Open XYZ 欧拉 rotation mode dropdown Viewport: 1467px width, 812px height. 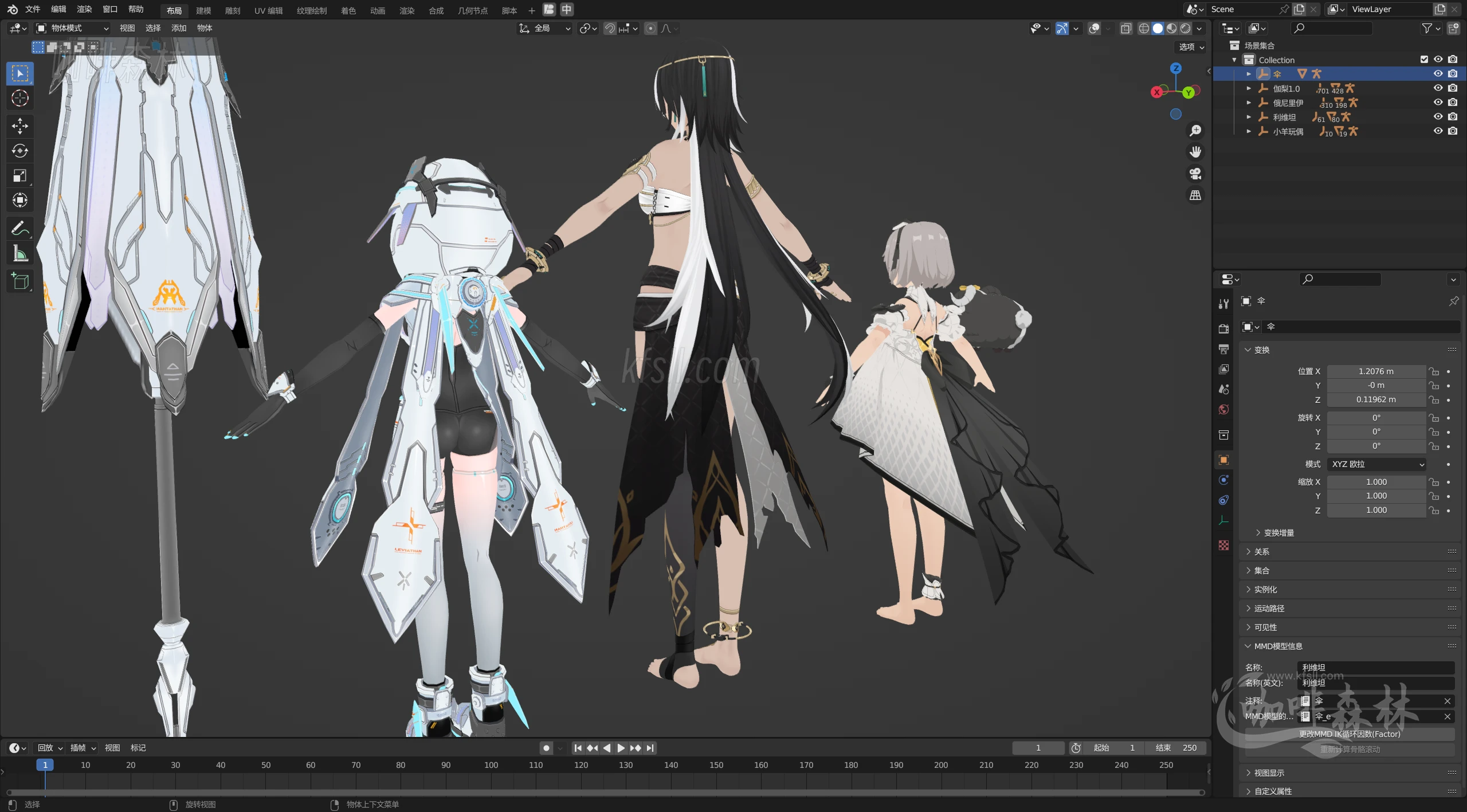pos(1376,464)
